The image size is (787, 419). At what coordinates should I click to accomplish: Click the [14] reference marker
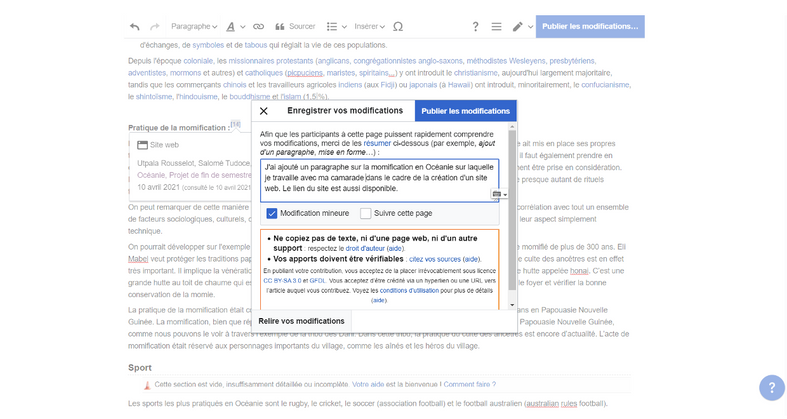[235, 124]
